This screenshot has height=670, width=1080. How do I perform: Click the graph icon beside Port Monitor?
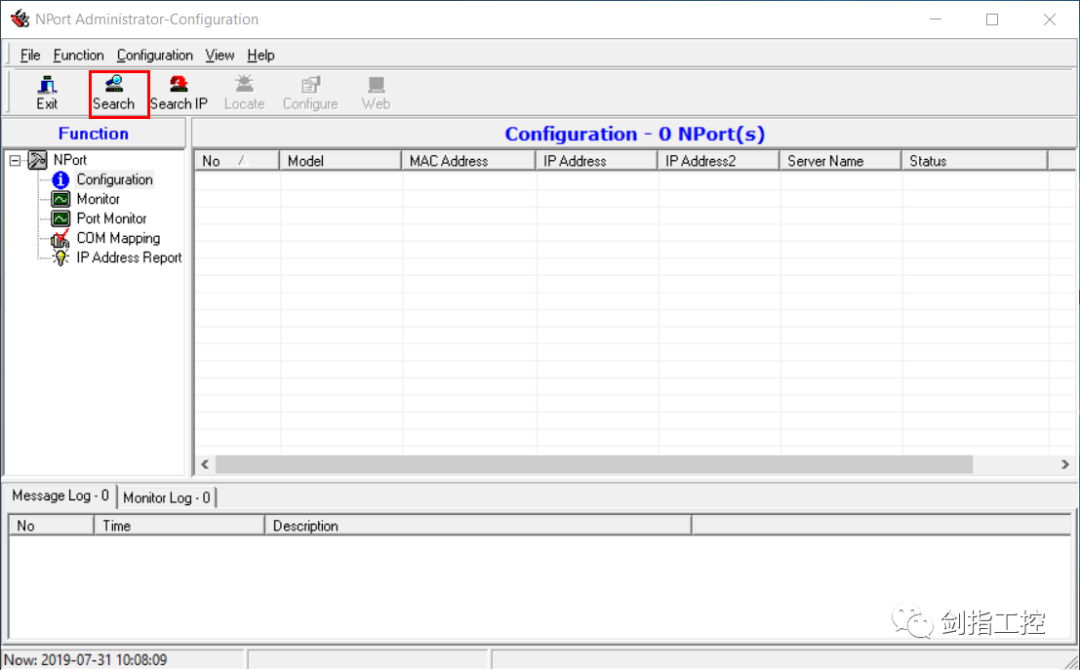[x=61, y=218]
